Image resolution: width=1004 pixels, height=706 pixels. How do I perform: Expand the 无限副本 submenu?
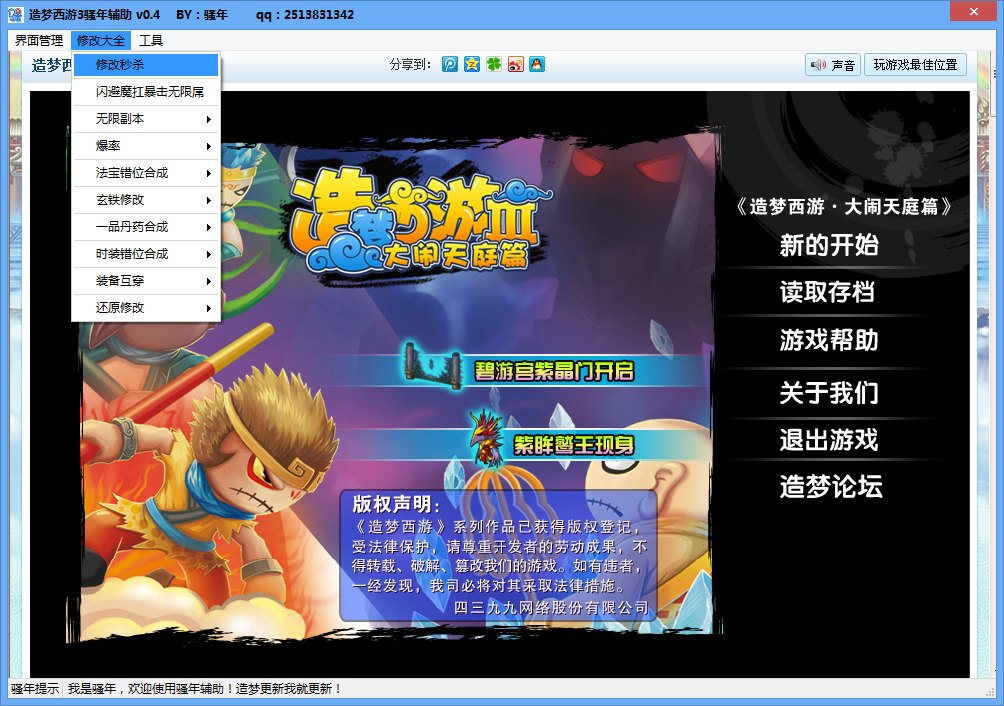[x=146, y=119]
